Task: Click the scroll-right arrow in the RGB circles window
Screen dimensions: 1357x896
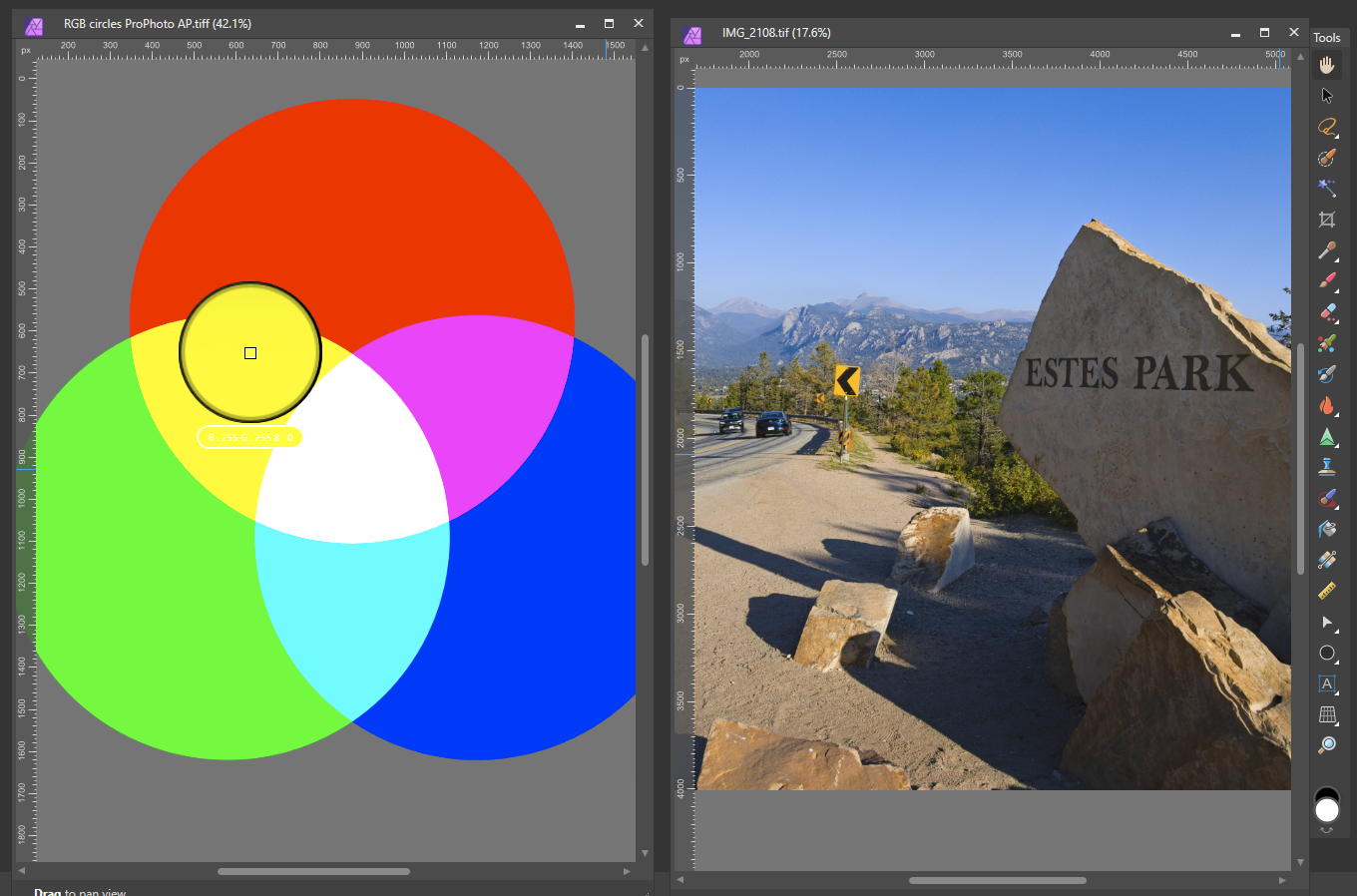Action: click(x=627, y=871)
